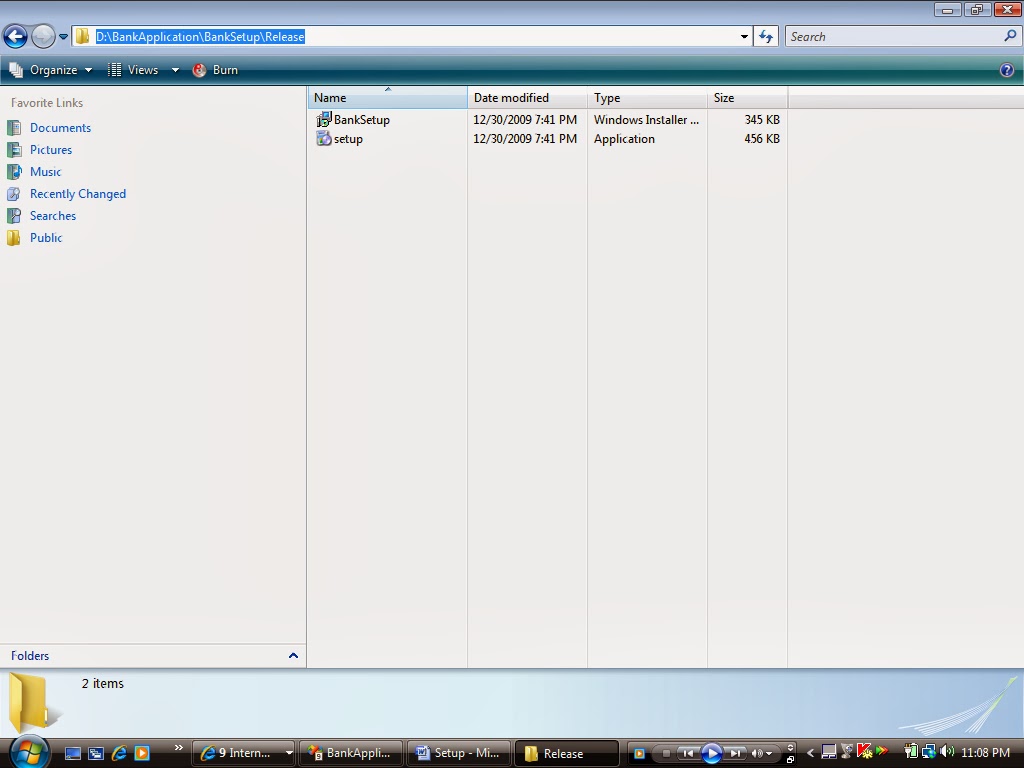1024x768 pixels.
Task: Open the address bar history dropdown
Action: [744, 37]
